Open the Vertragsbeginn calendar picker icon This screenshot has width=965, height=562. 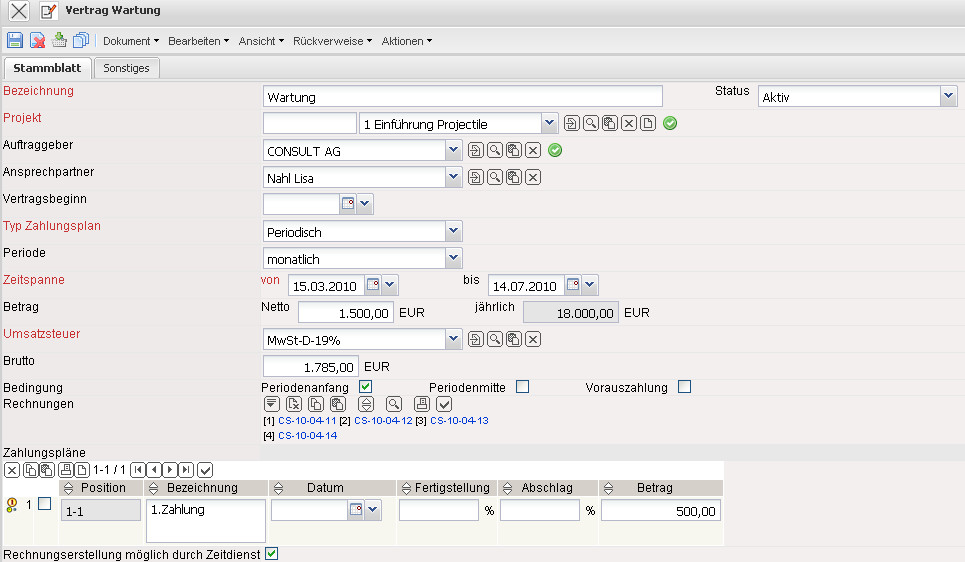click(347, 204)
